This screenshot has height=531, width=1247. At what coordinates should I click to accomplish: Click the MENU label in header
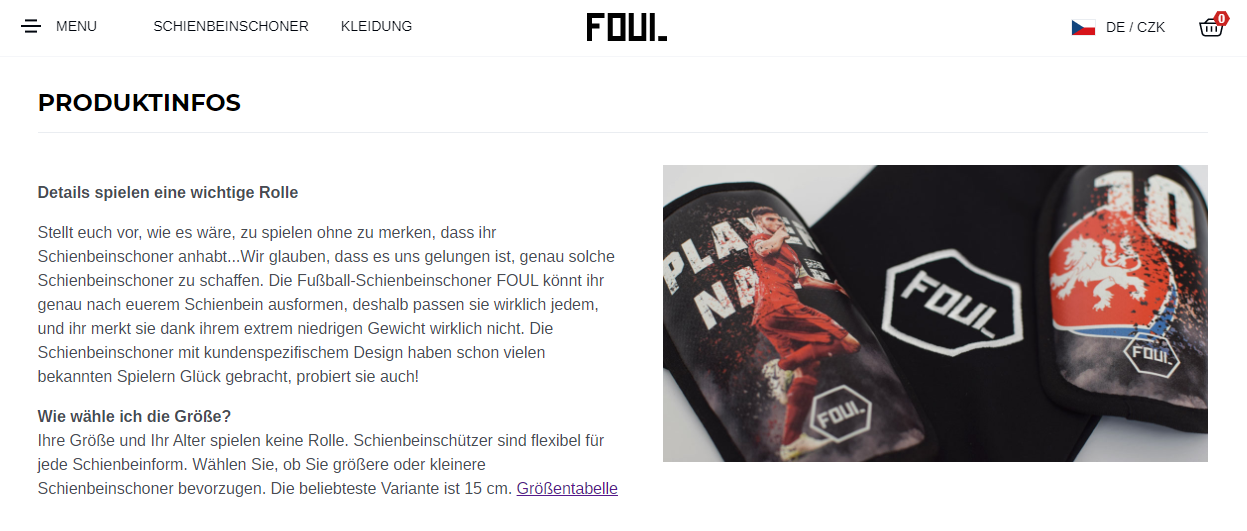coord(76,27)
